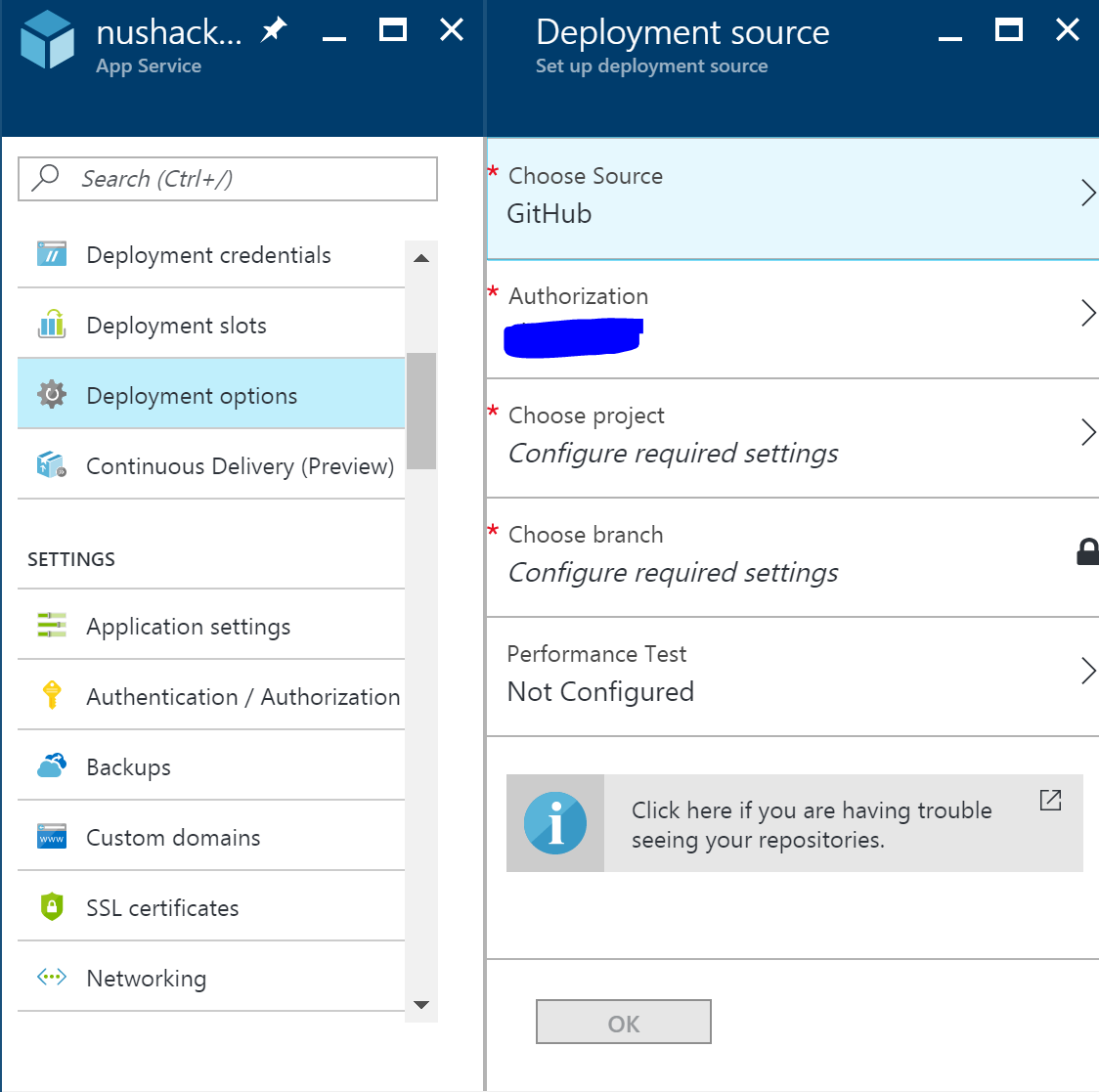The height and width of the screenshot is (1092, 1099).
Task: Open Deployment slots menu item
Action: tap(211, 324)
